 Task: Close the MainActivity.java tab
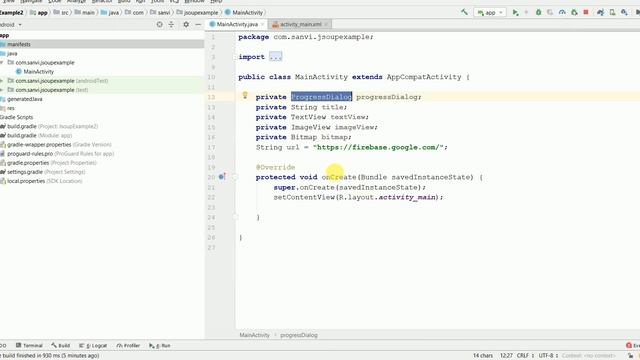click(x=262, y=24)
